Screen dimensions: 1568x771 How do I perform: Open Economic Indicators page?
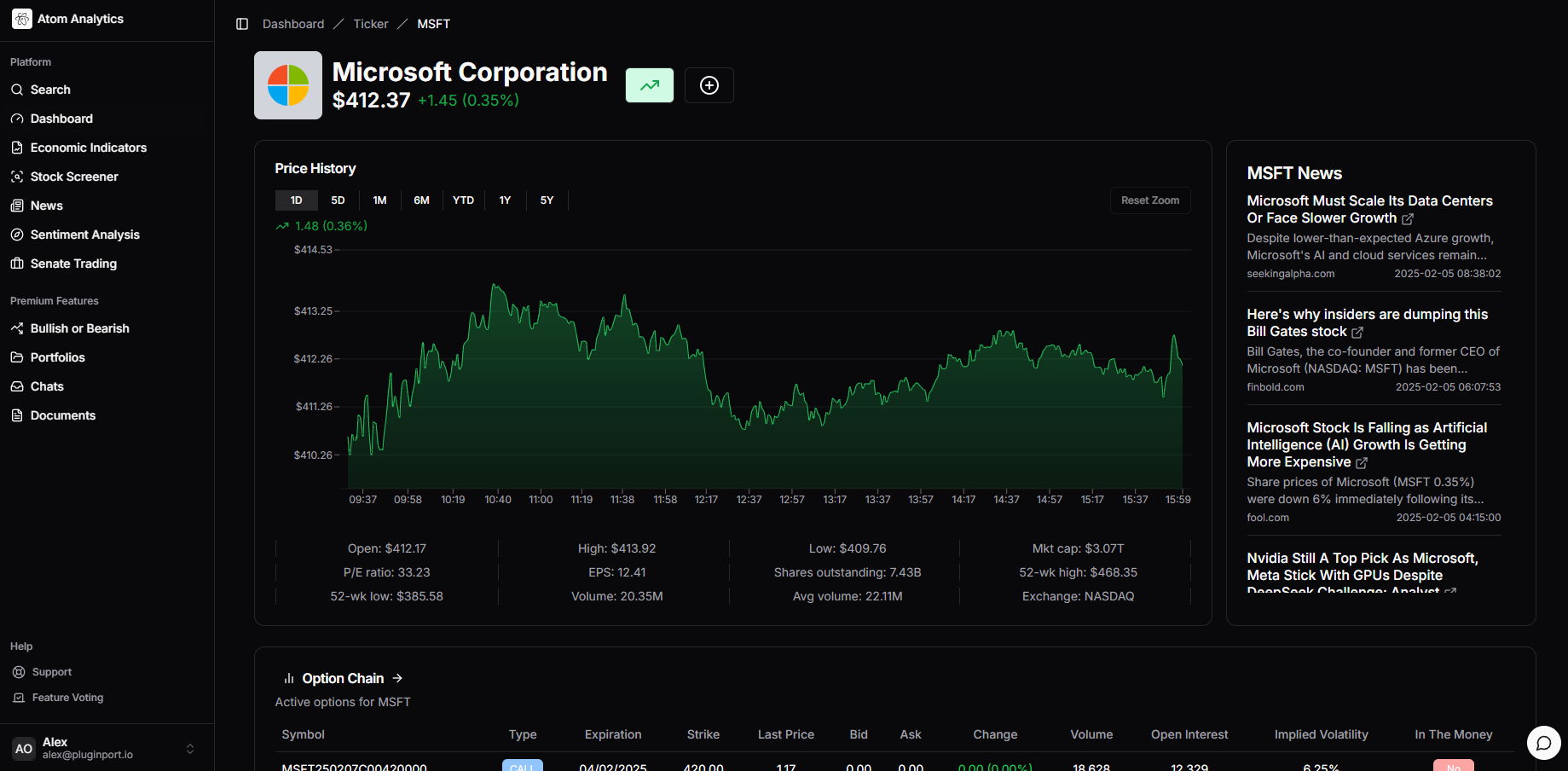(x=89, y=148)
